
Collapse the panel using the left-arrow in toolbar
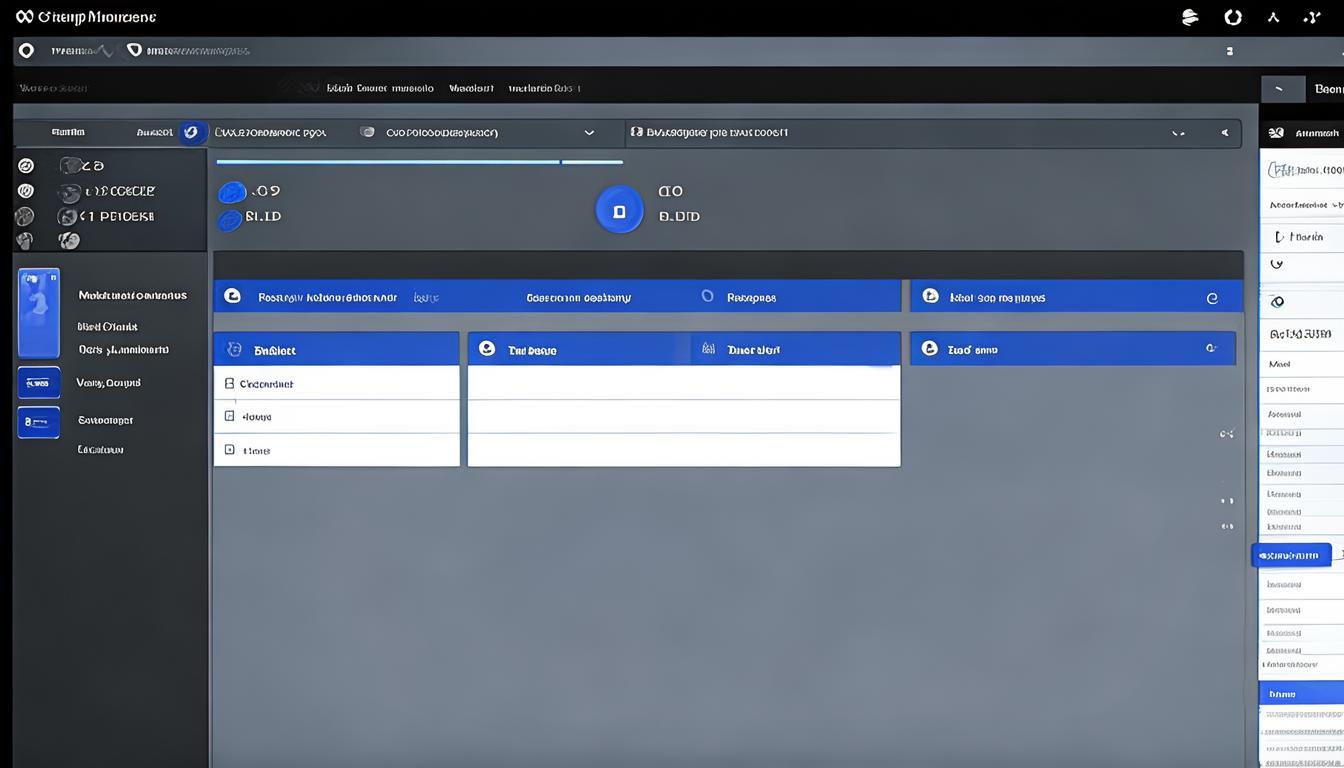pos(1224,132)
